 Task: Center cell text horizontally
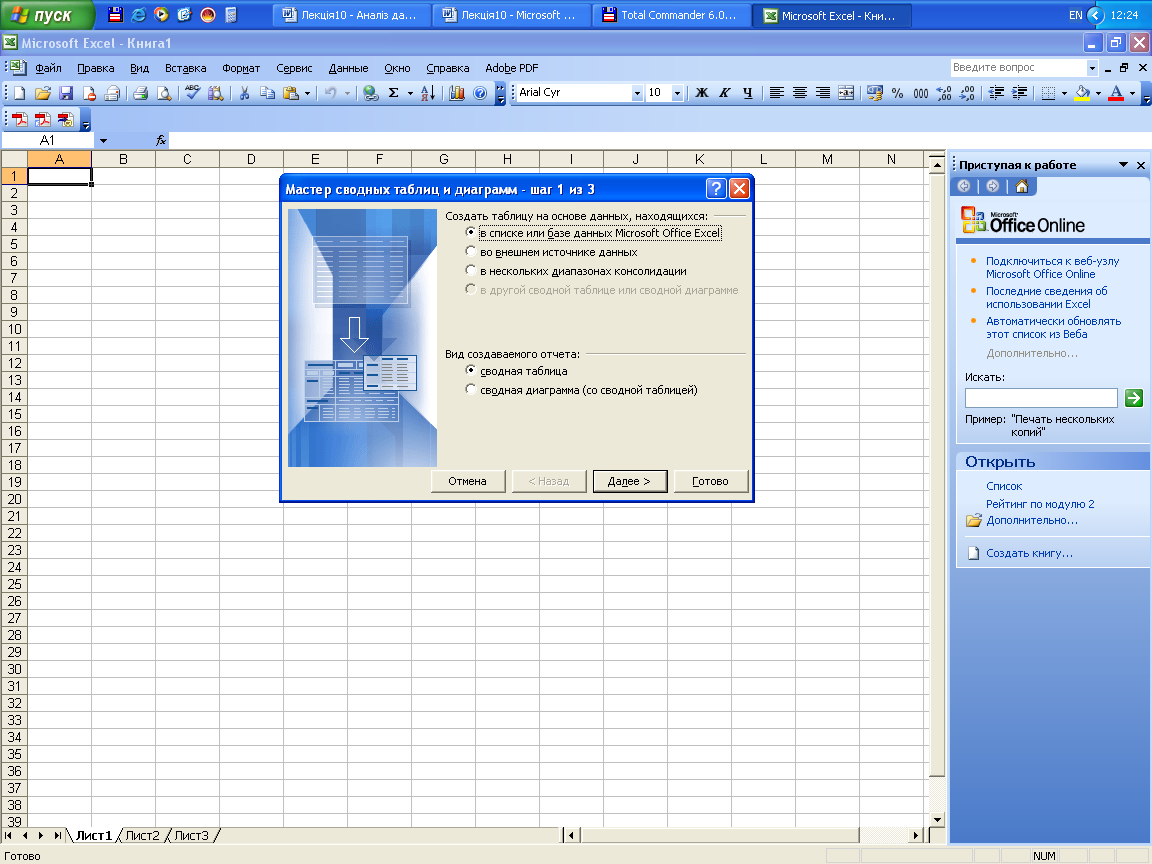[x=800, y=93]
